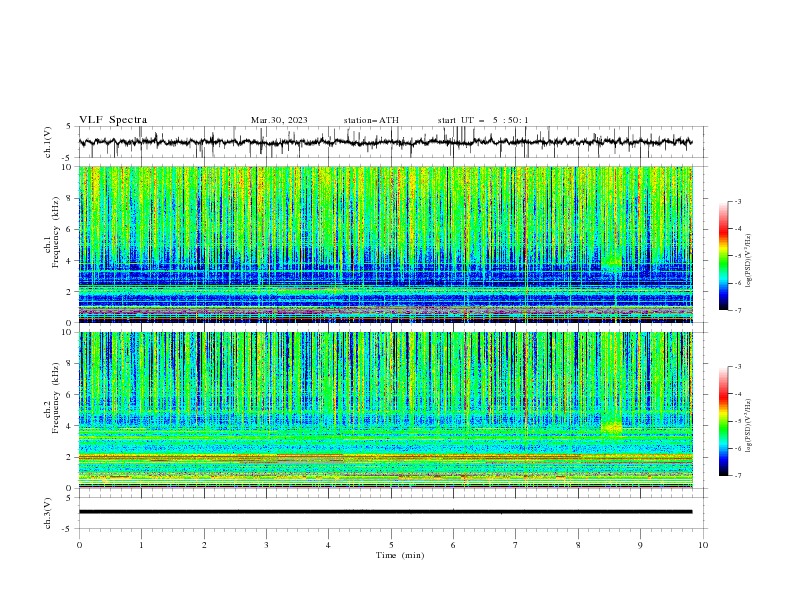
Task: Click the "5" tick on ch.1(V) axis
Action: pos(69,127)
